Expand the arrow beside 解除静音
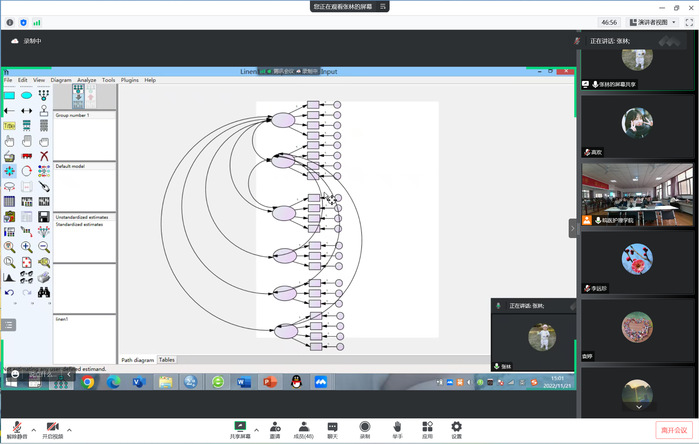 pos(35,428)
